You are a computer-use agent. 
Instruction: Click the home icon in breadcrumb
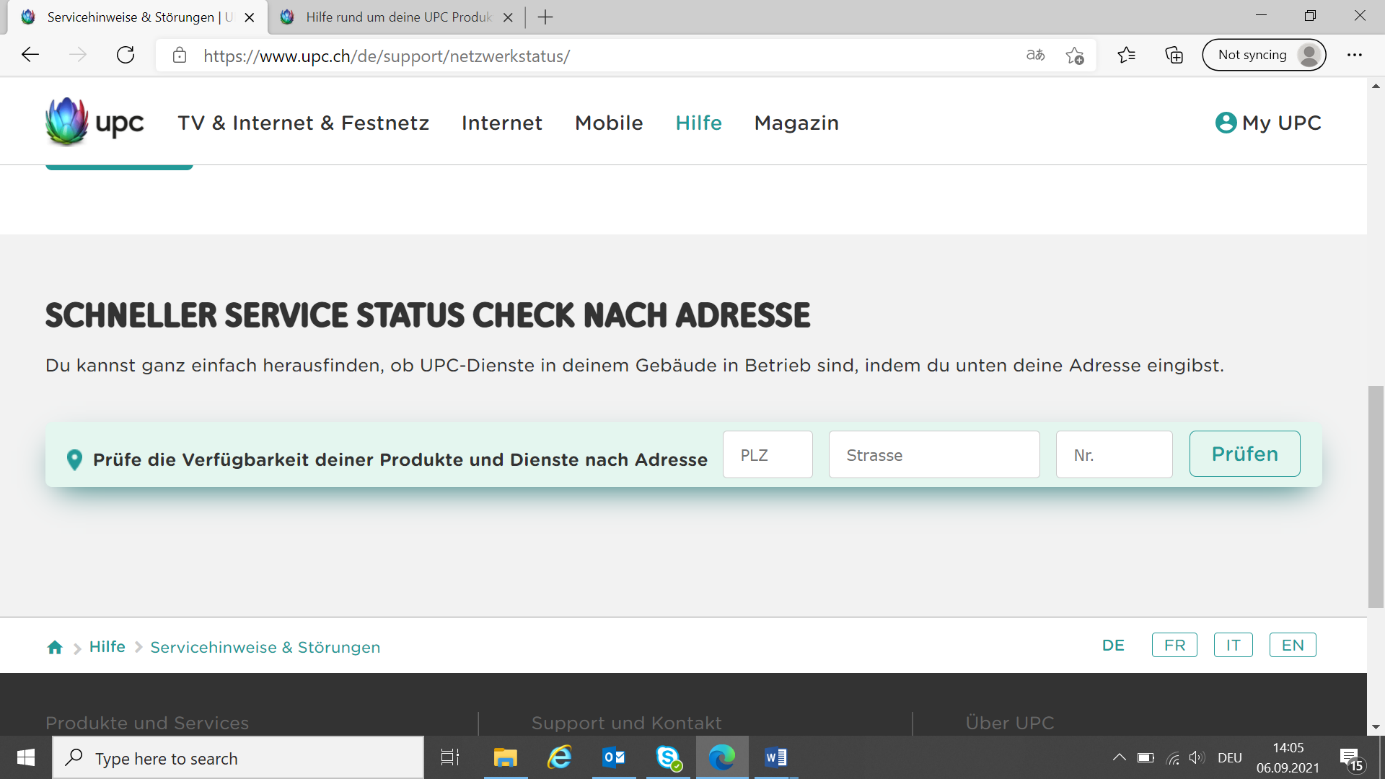point(55,647)
